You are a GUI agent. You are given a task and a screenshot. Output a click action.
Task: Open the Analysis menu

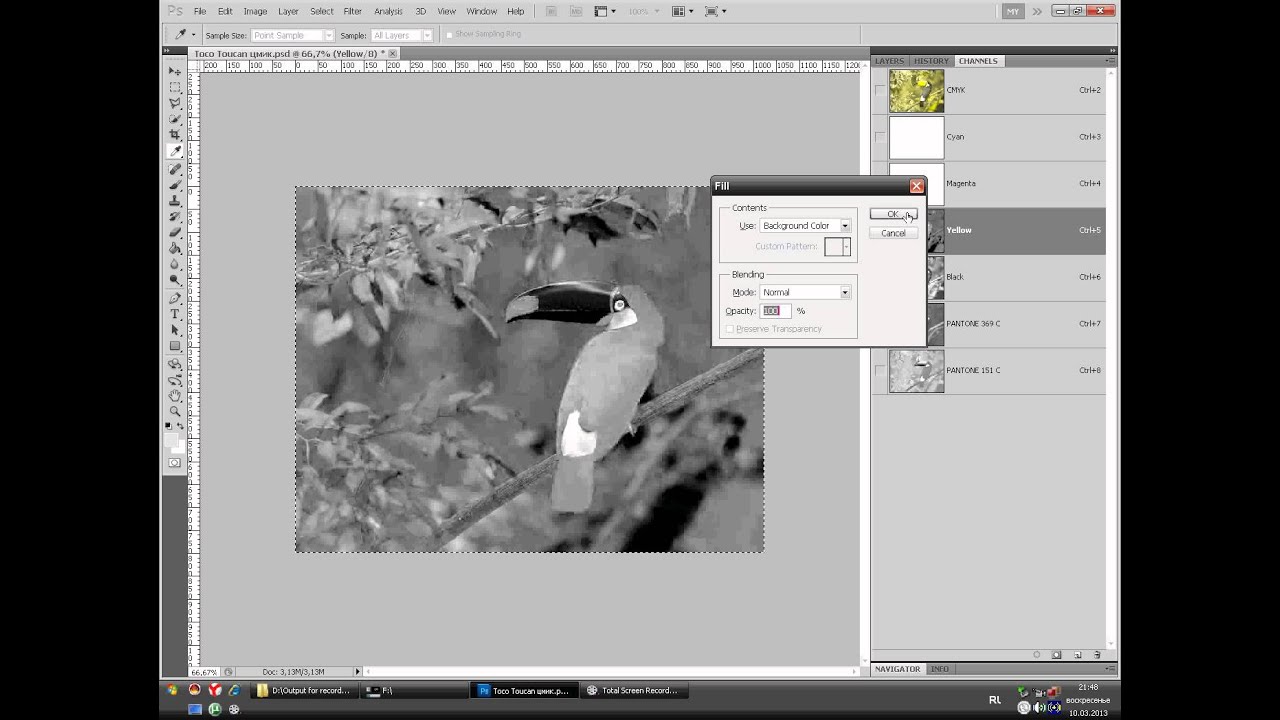click(x=388, y=11)
